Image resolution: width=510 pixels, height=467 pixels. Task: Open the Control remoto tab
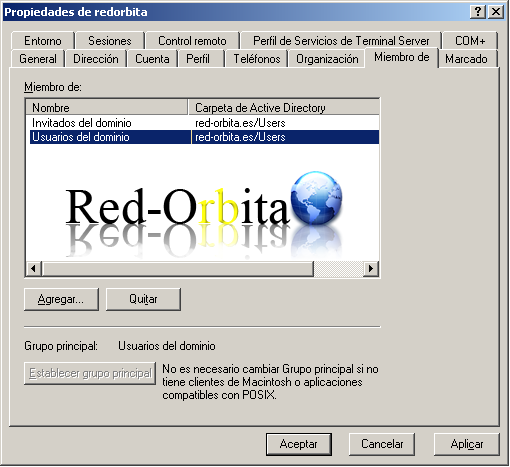[x=192, y=41]
